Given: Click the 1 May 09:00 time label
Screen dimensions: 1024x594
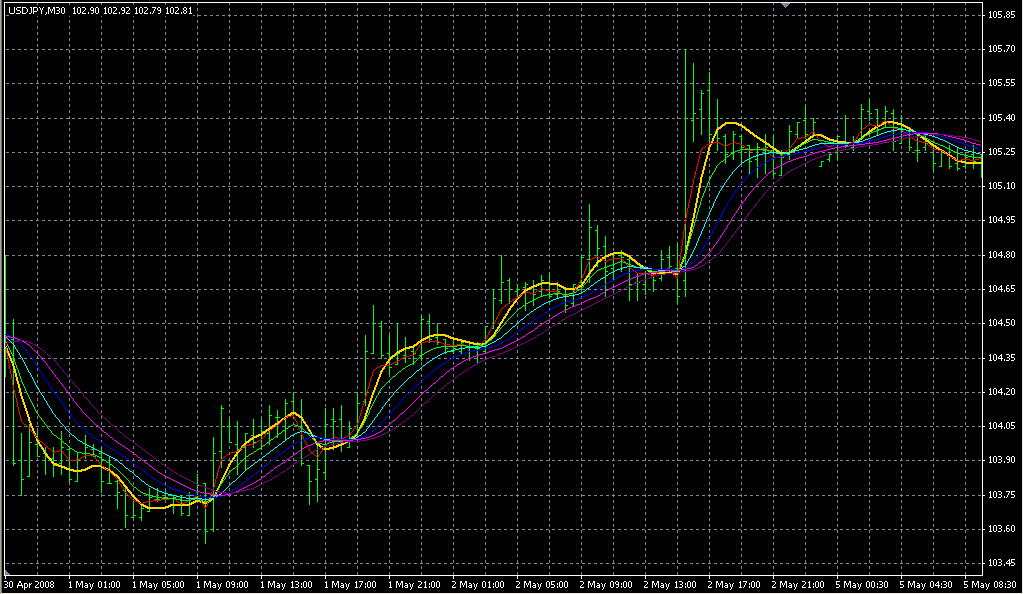Looking at the screenshot, I should [x=222, y=583].
